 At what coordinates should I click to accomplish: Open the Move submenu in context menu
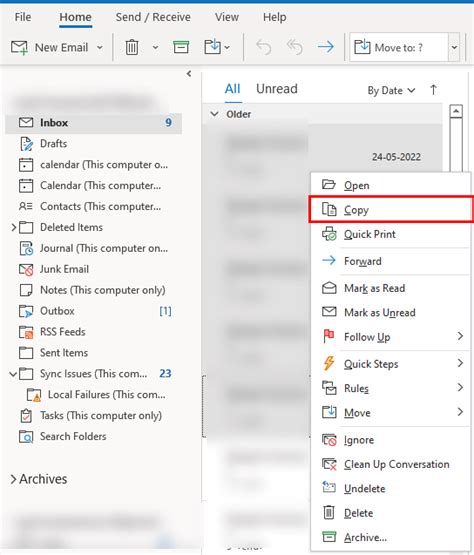[x=390, y=413]
